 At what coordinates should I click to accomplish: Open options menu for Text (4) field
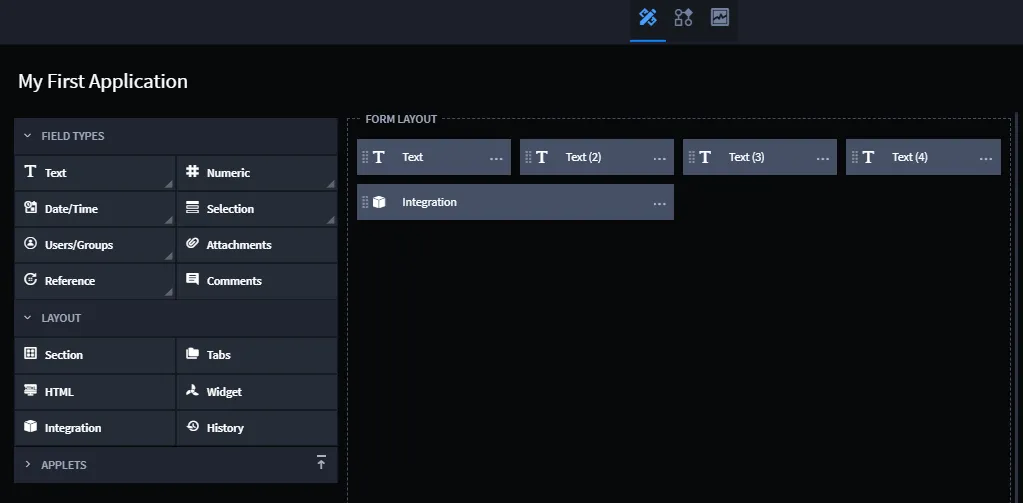click(985, 159)
